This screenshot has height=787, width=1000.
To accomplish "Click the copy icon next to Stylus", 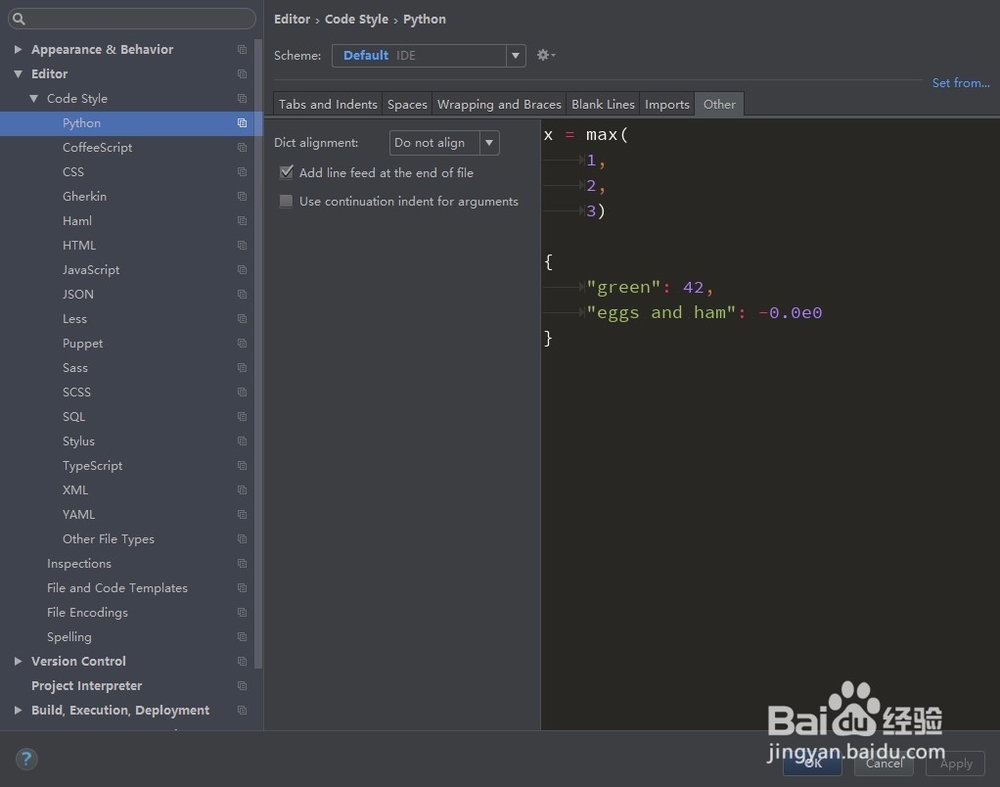I will pyautogui.click(x=242, y=441).
